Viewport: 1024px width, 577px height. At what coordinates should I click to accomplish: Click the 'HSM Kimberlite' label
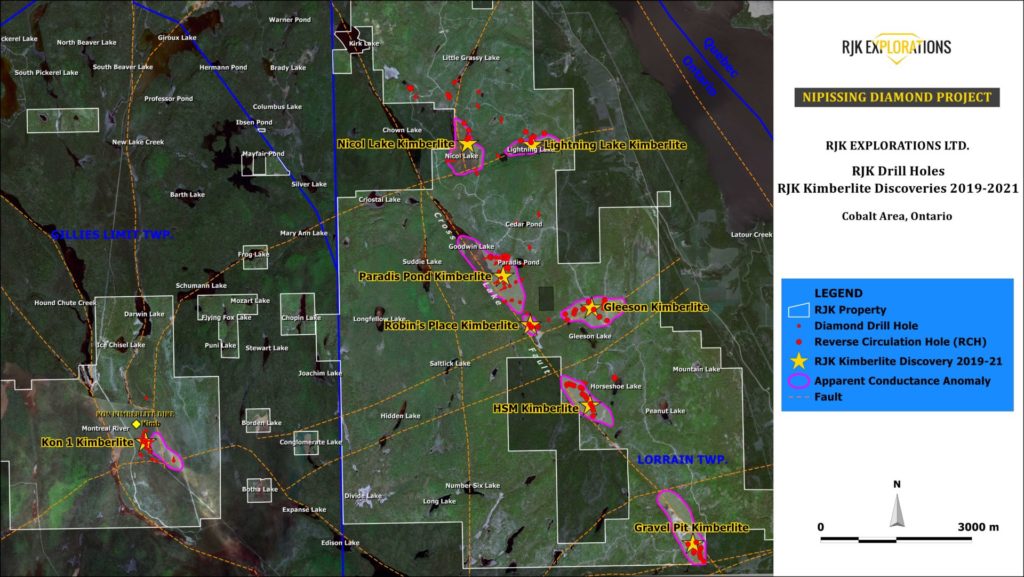click(536, 409)
